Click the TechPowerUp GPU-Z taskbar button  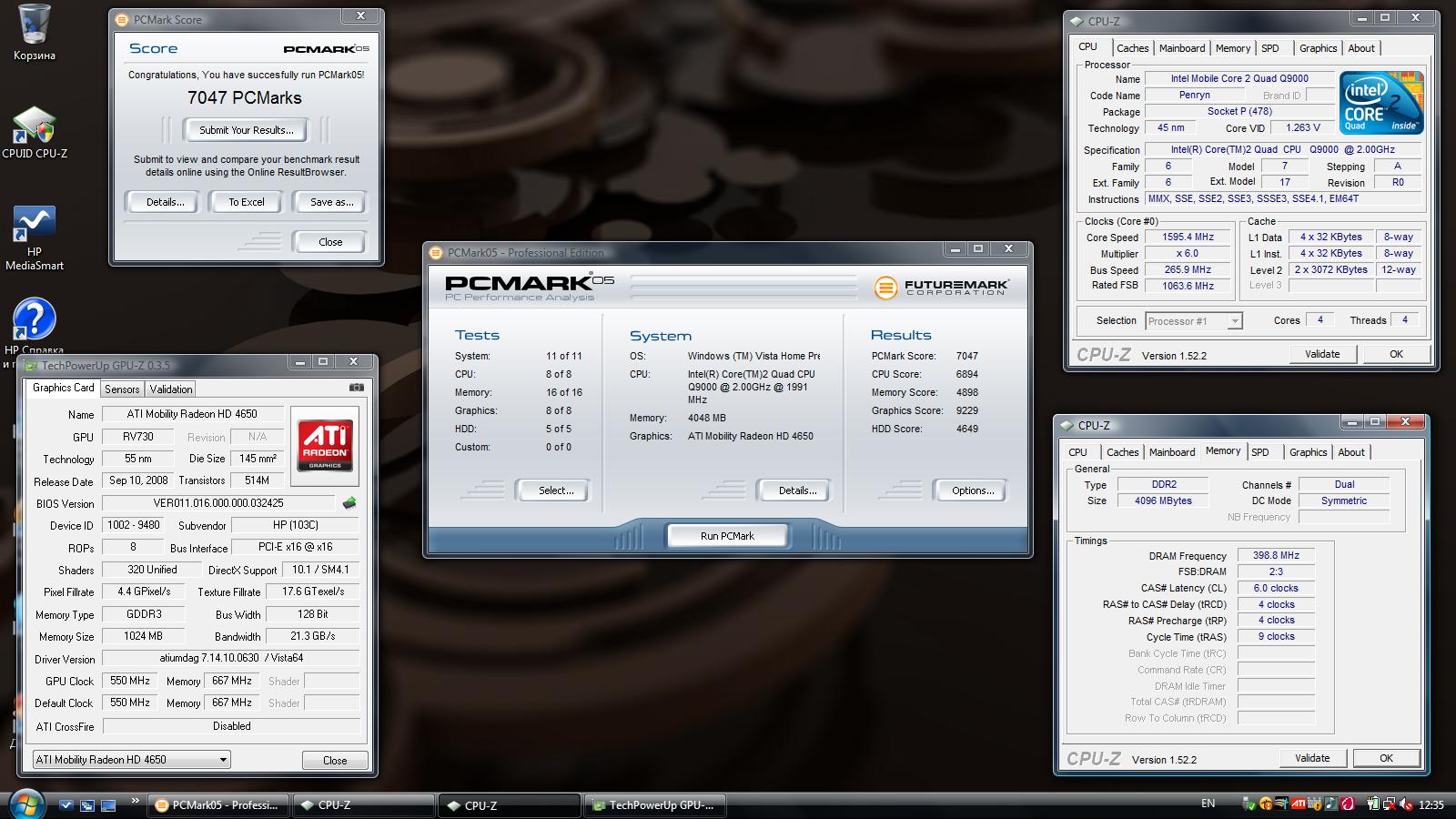click(x=655, y=805)
